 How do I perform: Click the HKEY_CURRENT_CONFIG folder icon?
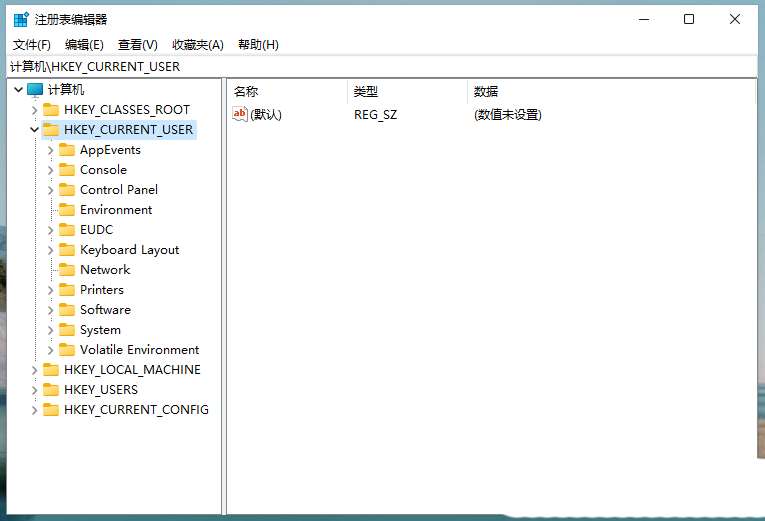coord(51,410)
